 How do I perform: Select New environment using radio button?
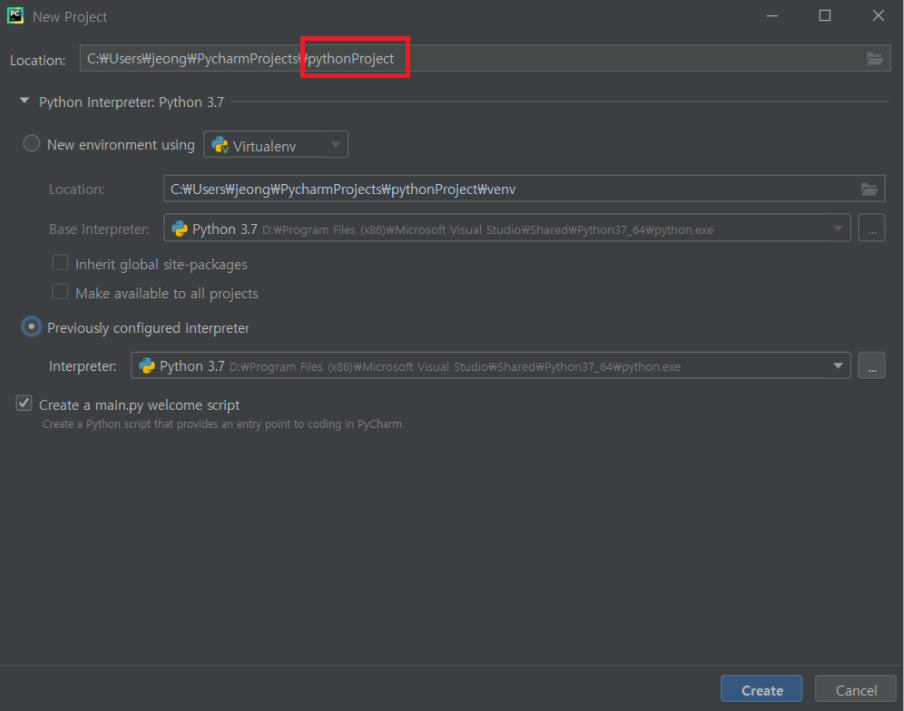point(31,144)
